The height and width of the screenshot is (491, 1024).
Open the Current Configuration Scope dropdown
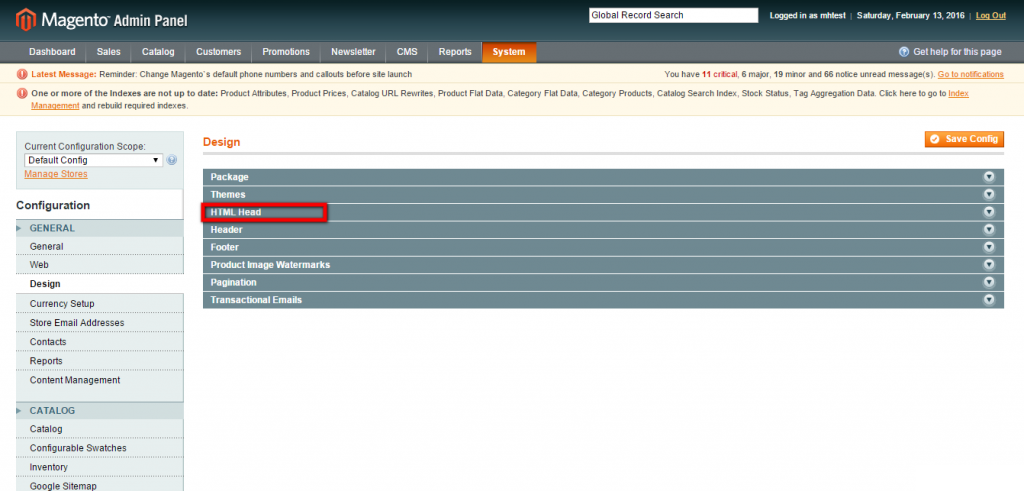pos(93,160)
